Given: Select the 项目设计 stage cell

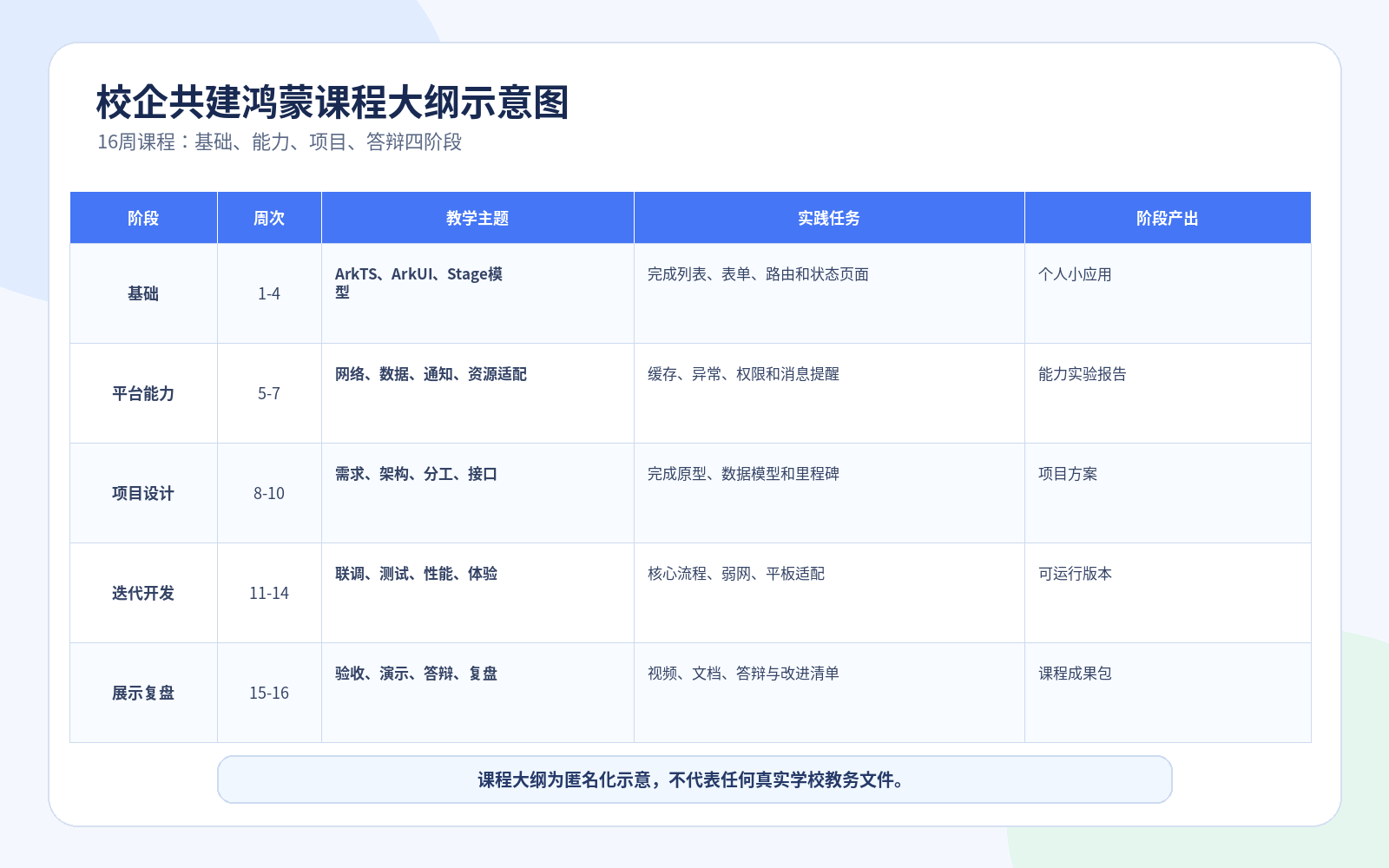Looking at the screenshot, I should pos(143,493).
